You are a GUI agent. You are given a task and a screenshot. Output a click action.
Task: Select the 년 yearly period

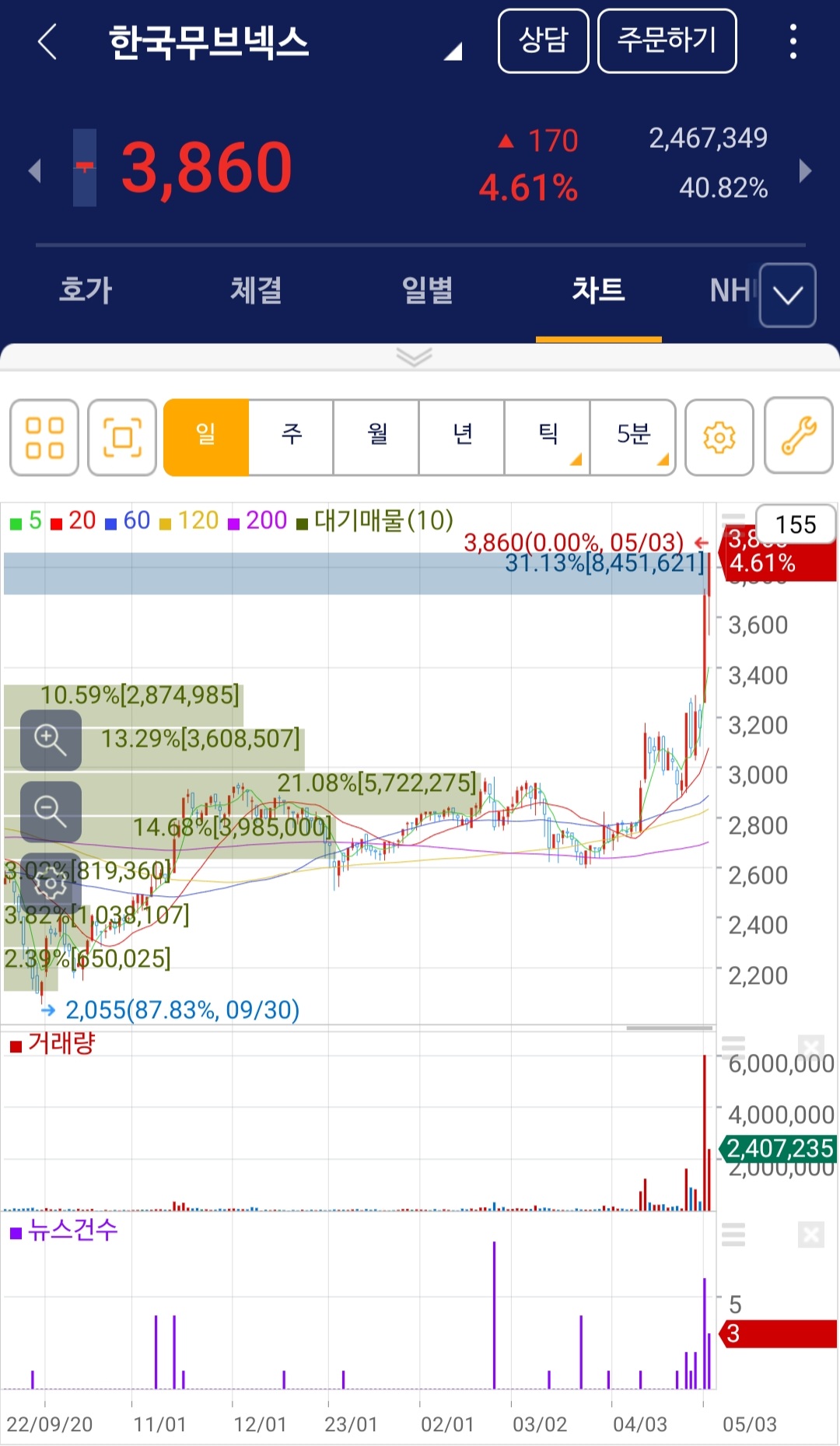(x=462, y=437)
